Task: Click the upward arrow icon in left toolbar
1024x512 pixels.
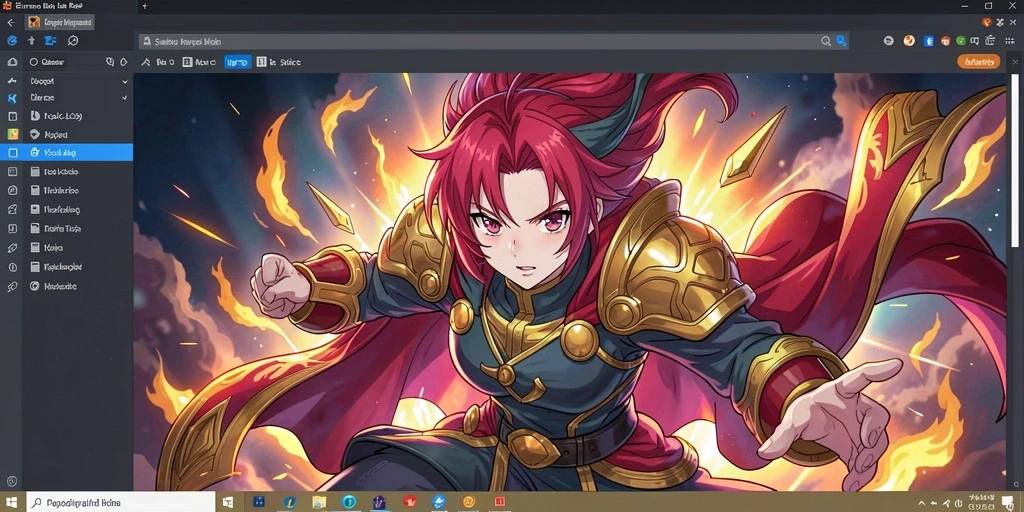Action: coord(31,40)
